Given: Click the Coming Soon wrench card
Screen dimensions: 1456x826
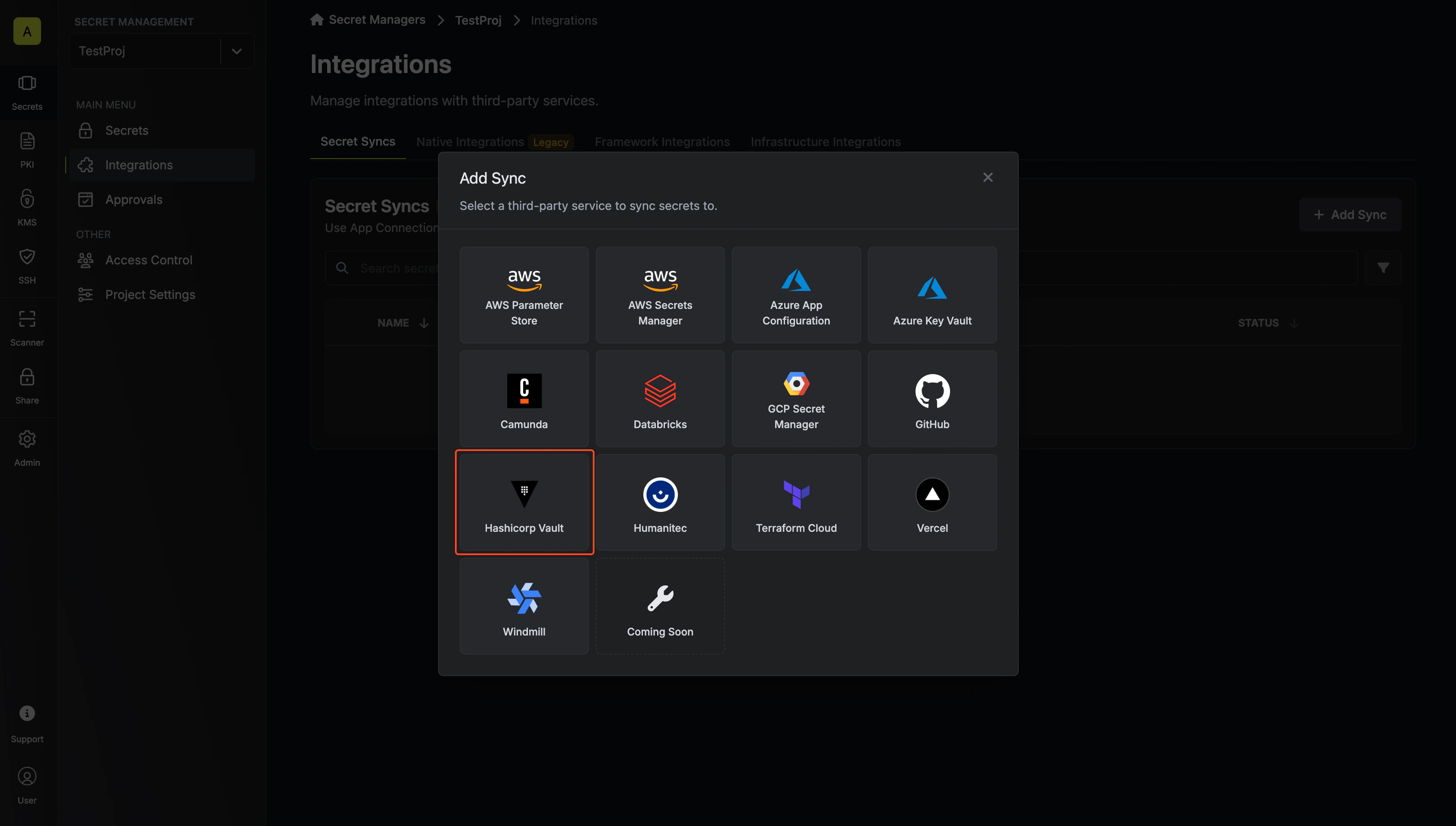Looking at the screenshot, I should (x=660, y=607).
